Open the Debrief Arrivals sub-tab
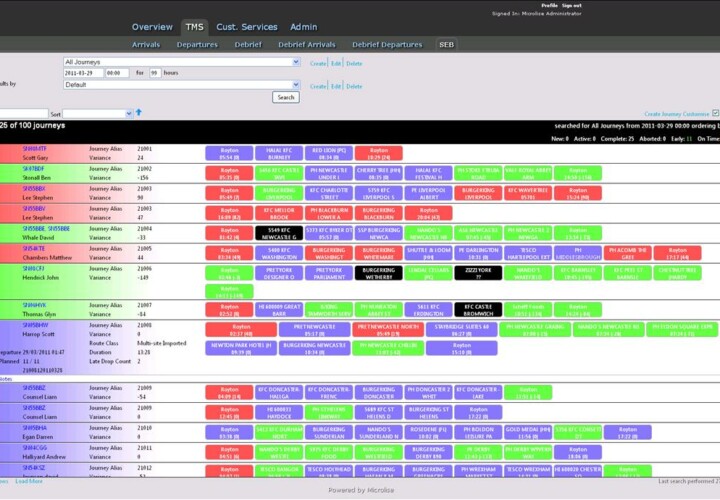The image size is (720, 500). [x=309, y=45]
